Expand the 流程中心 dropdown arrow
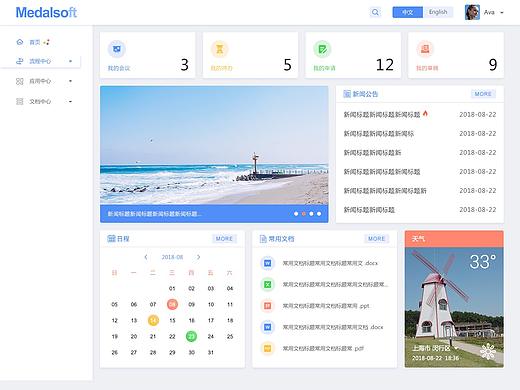Screen dimensions: 520x390 point(70,61)
